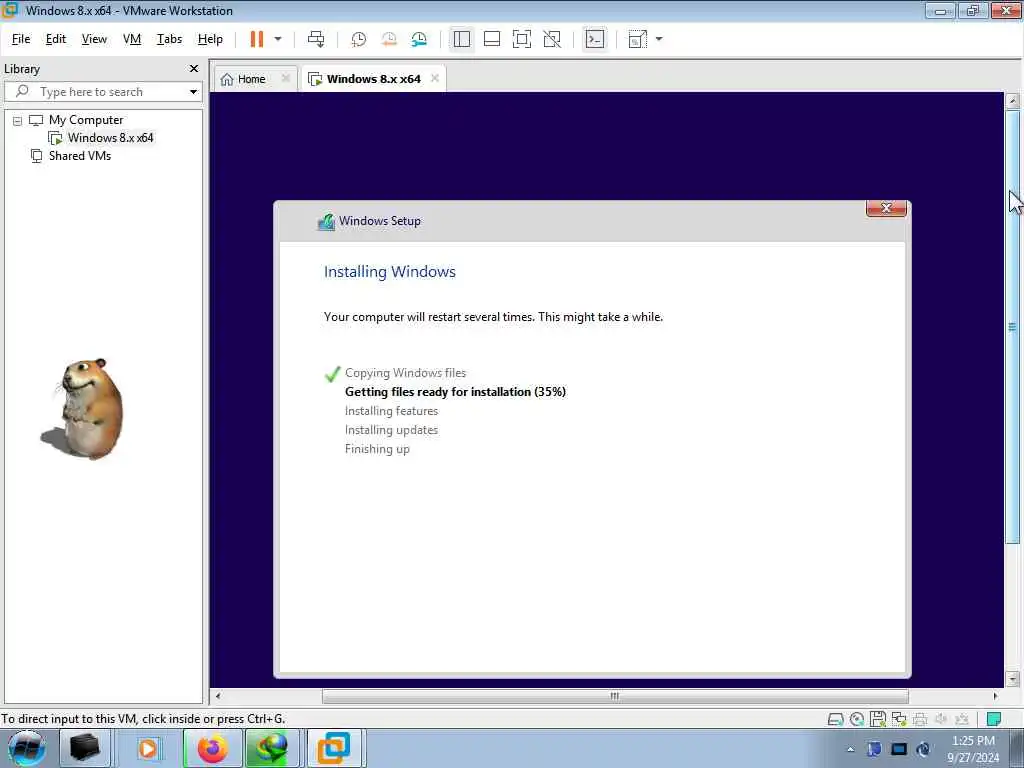Close the Library panel
The height and width of the screenshot is (768, 1024).
click(194, 69)
